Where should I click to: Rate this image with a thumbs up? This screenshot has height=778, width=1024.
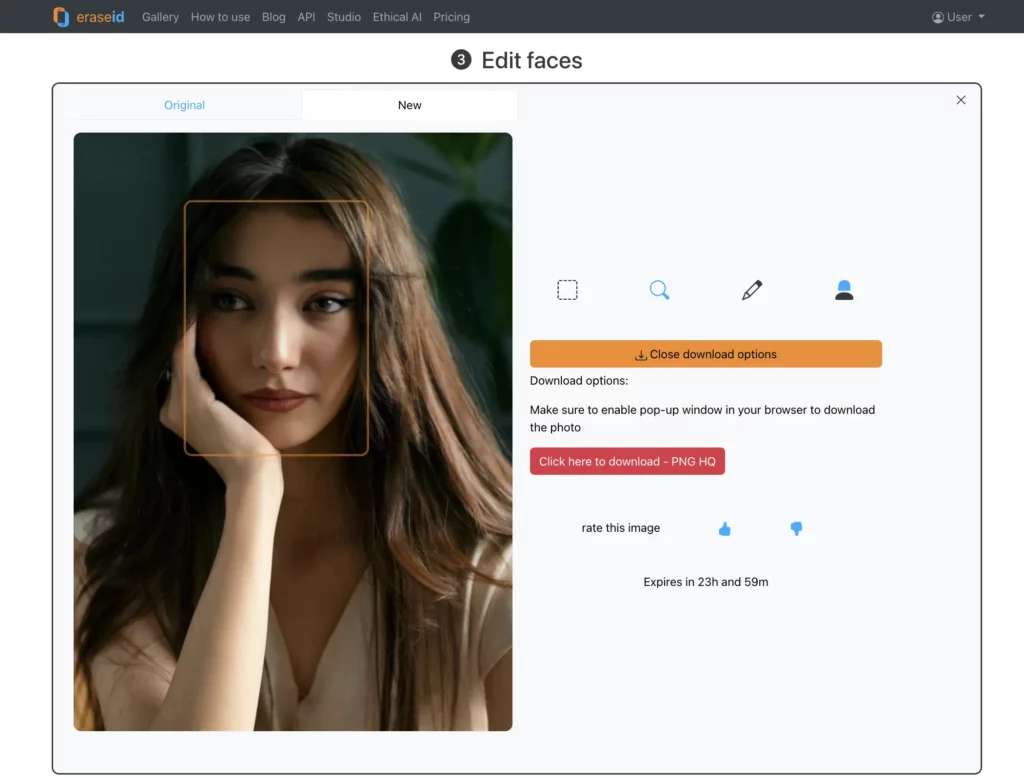[724, 528]
